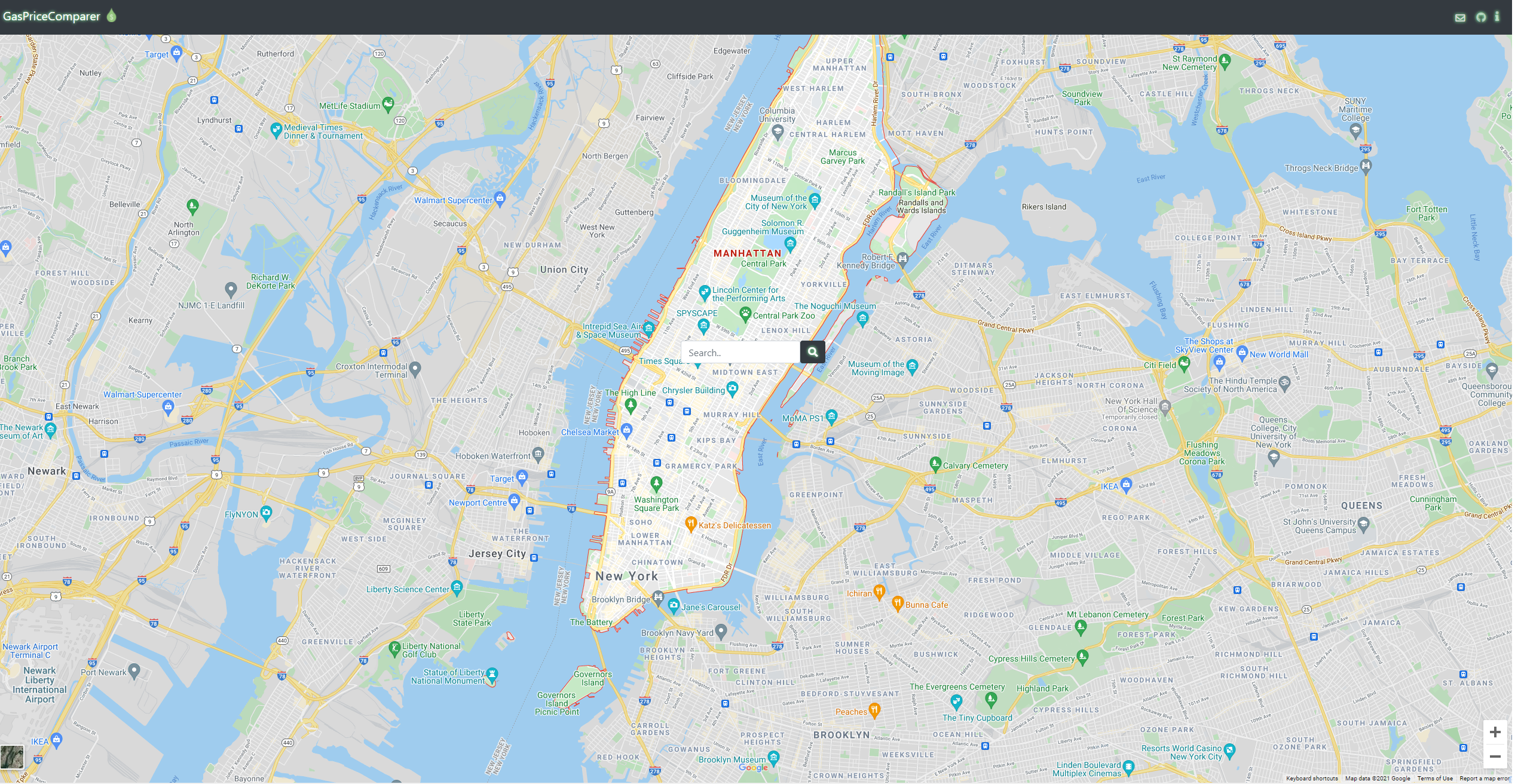
Task: Click the info icon in header
Action: tap(1497, 17)
